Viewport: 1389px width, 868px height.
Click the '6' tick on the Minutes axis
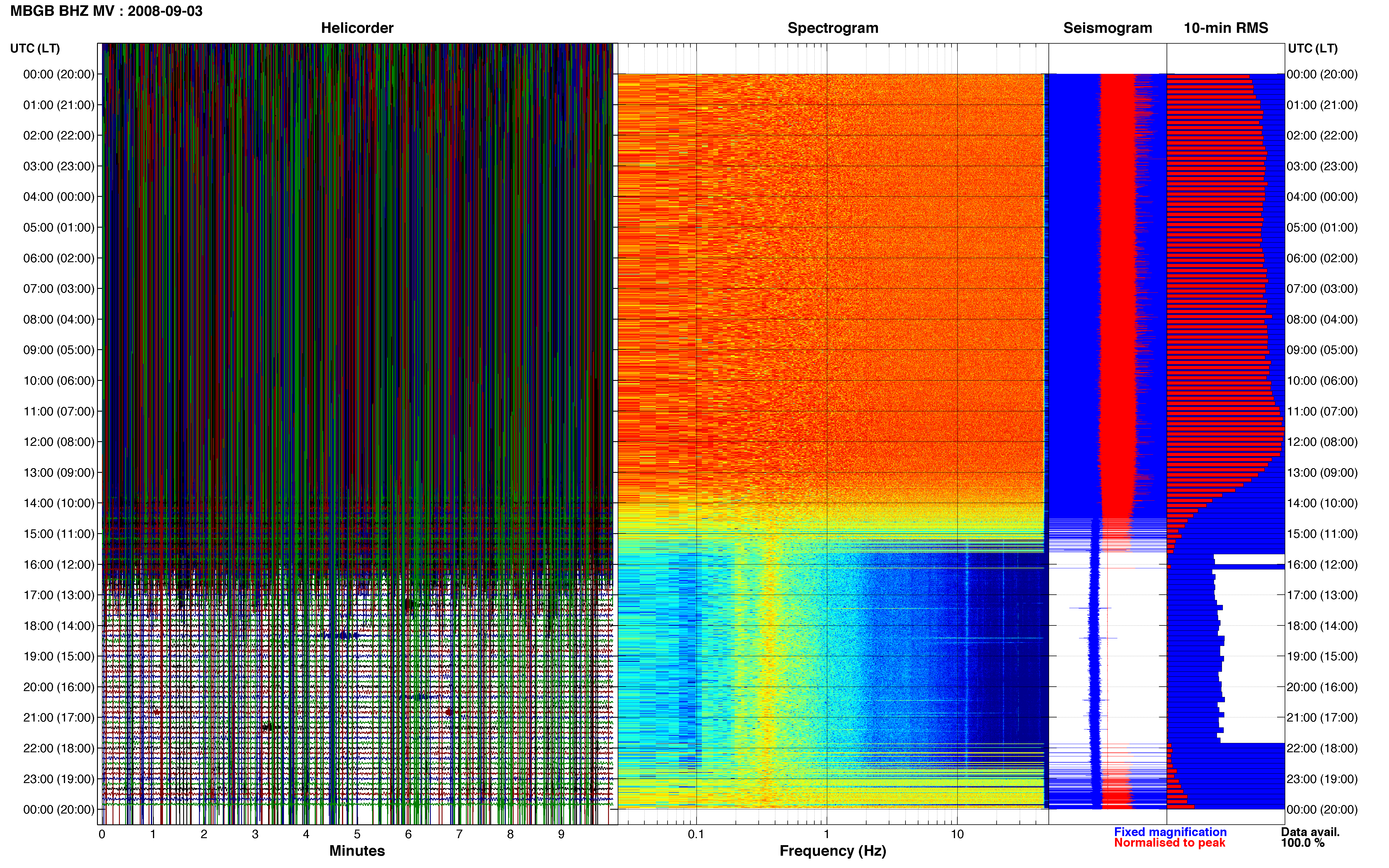[408, 835]
